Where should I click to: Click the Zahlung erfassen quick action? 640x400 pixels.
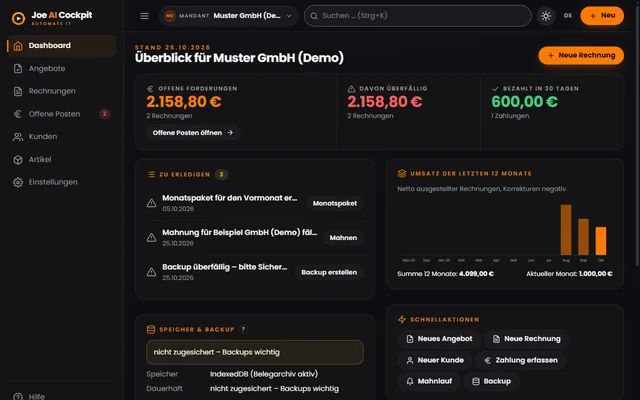521,360
